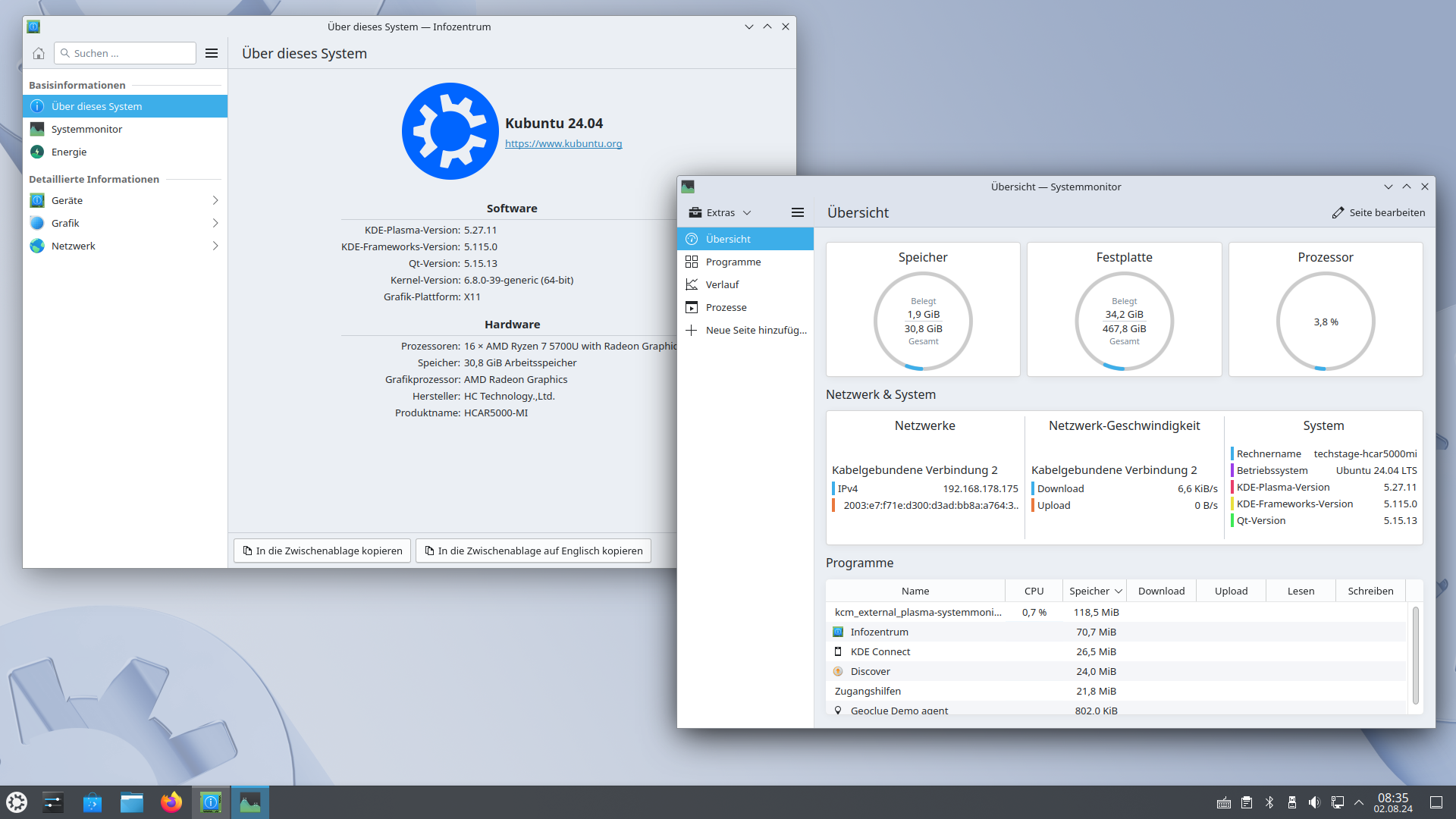The image size is (1456, 819).
Task: Open Systemmonitor hamburger menu
Action: pos(798,212)
